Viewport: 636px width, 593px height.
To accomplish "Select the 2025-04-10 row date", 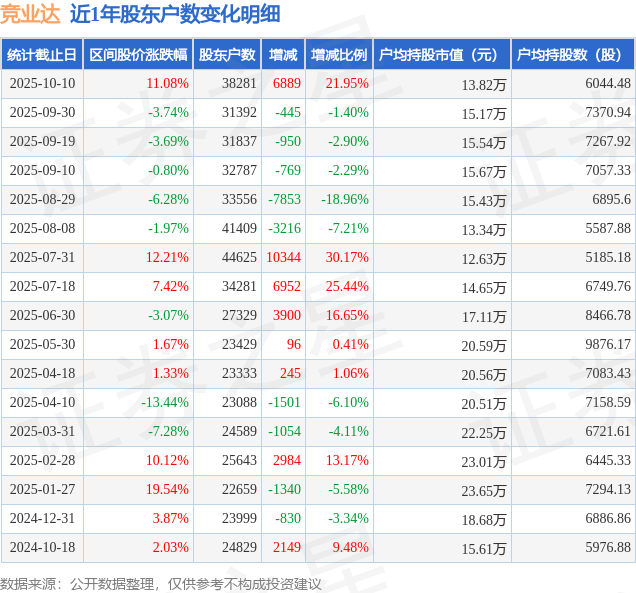I will click(42, 402).
